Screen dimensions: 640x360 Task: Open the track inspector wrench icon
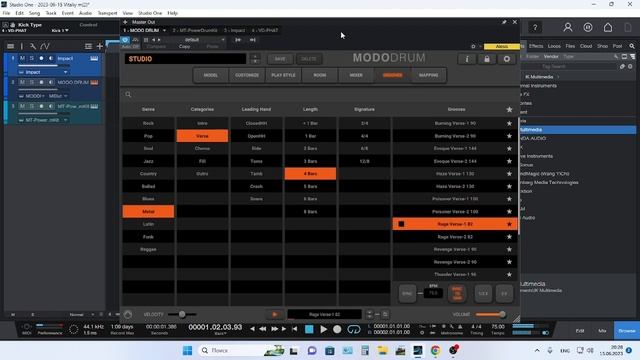coord(33,46)
